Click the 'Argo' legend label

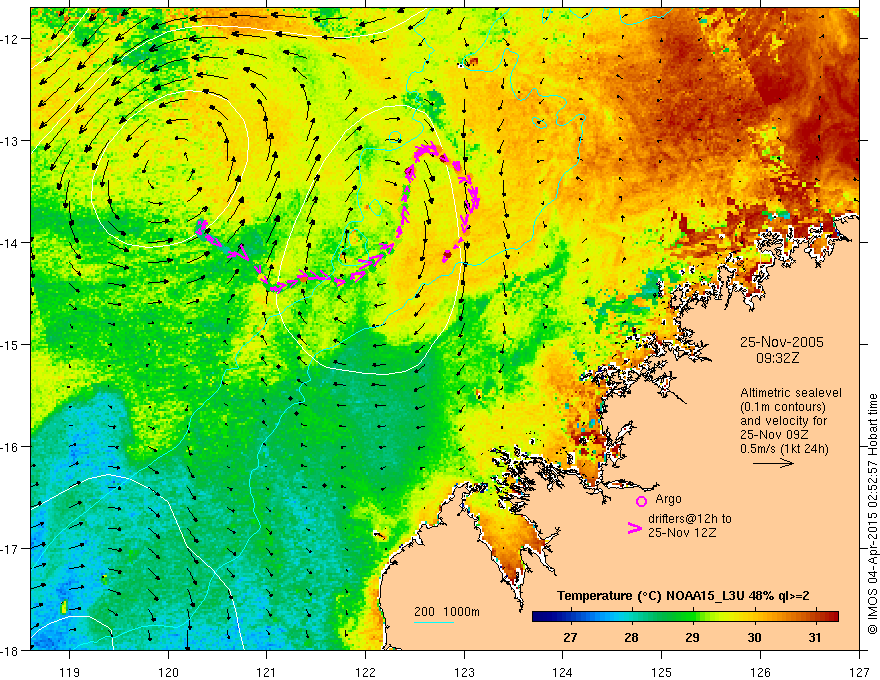[668, 499]
